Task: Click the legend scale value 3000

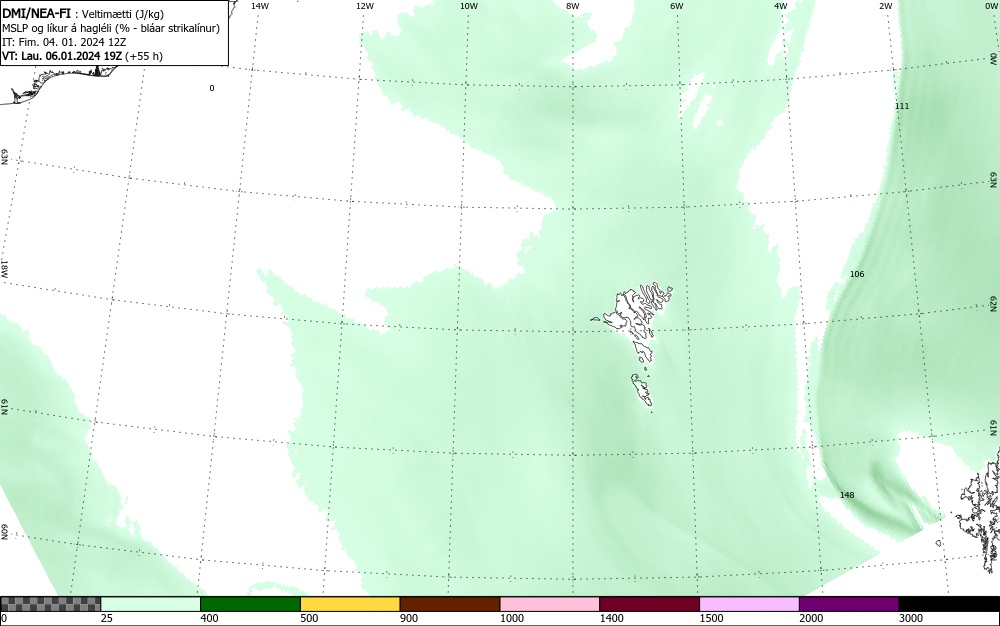Action: (911, 618)
